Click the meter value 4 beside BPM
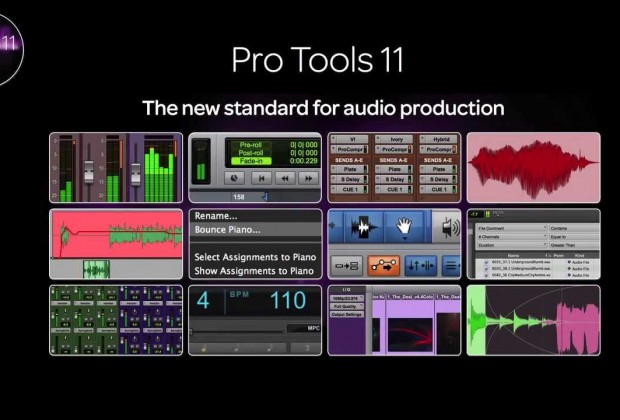Screen dimensions: 620x420 point(203,300)
